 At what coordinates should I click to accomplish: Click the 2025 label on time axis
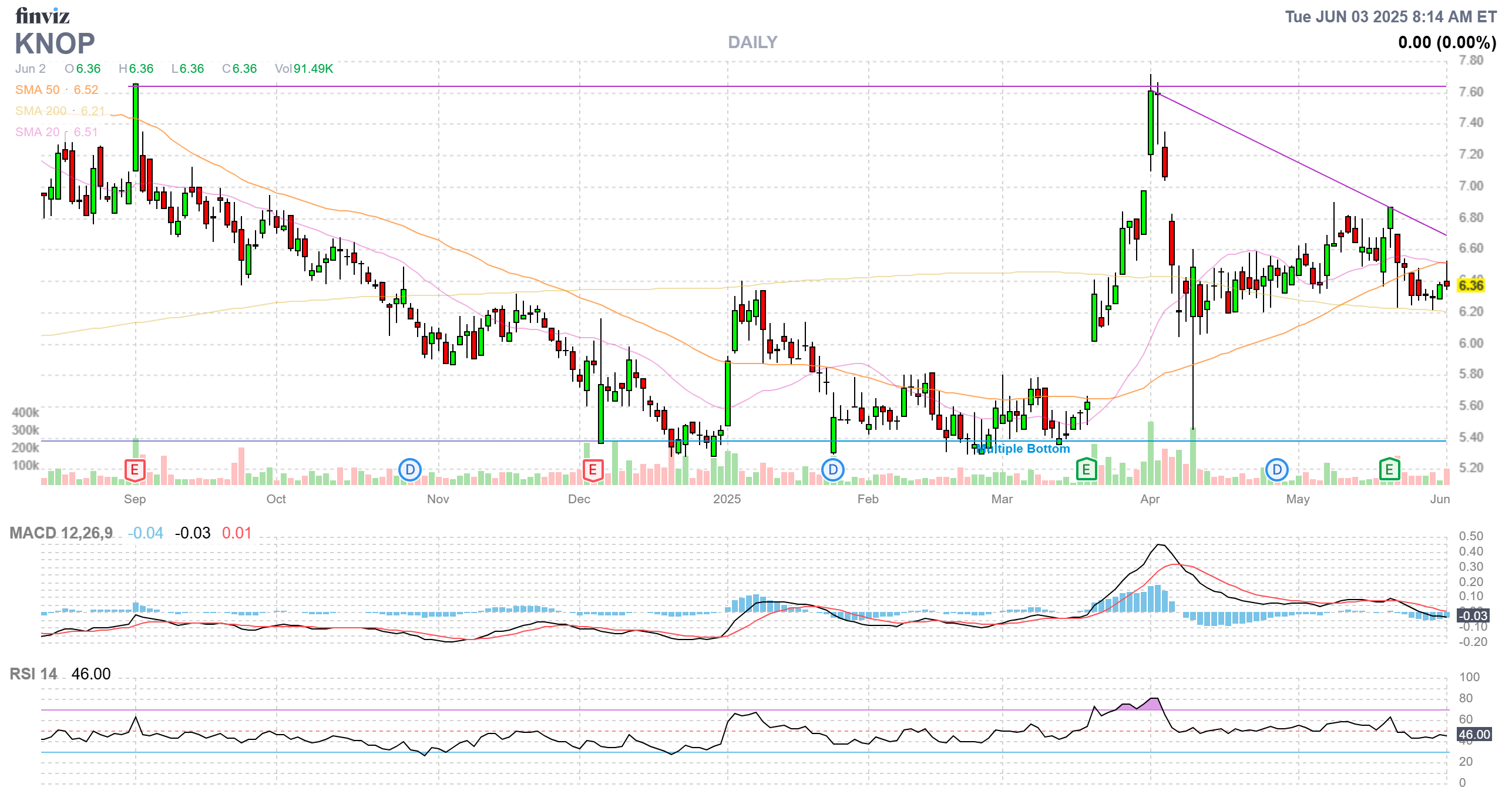point(727,499)
